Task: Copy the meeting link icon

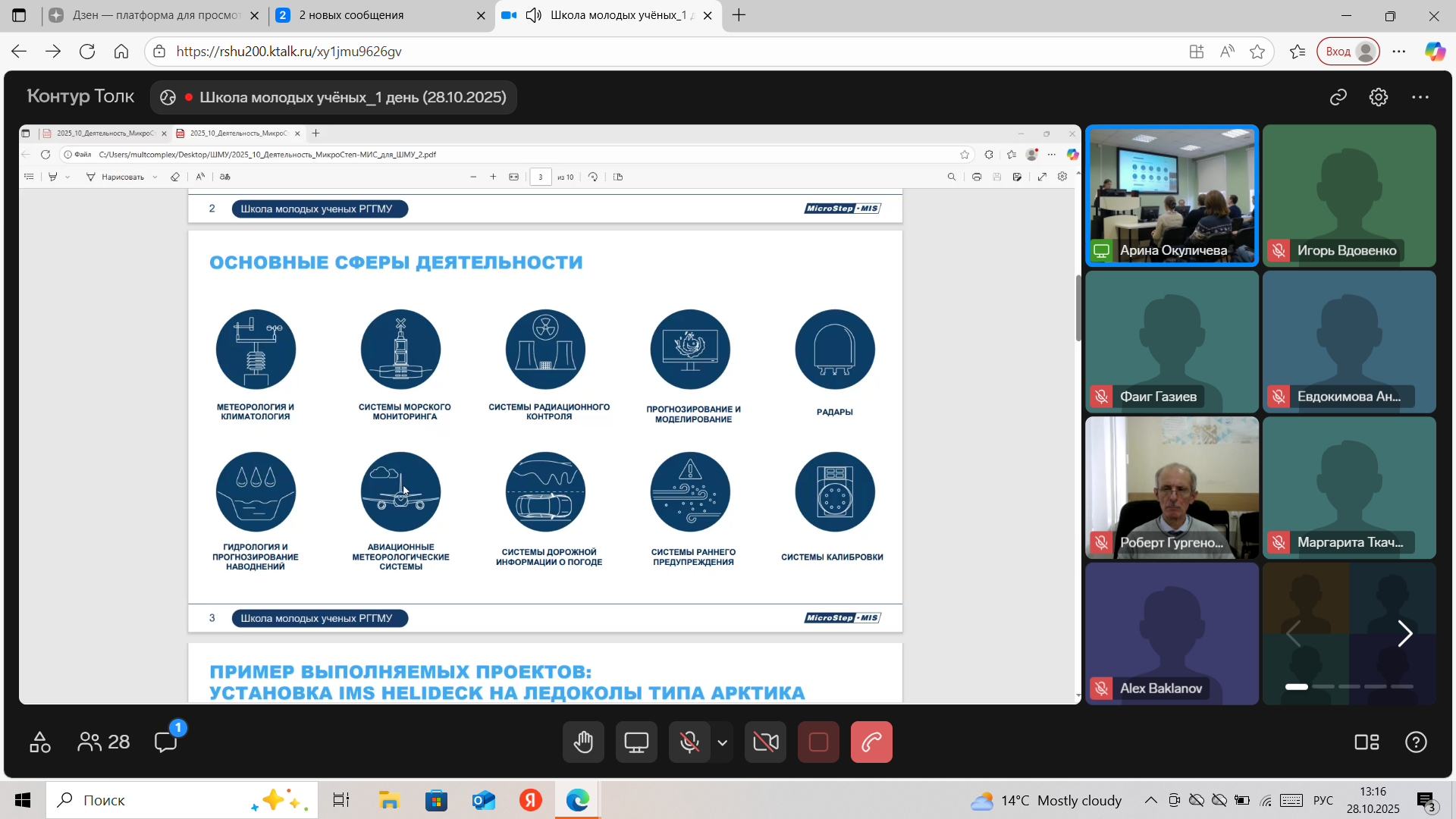Action: (x=1338, y=97)
